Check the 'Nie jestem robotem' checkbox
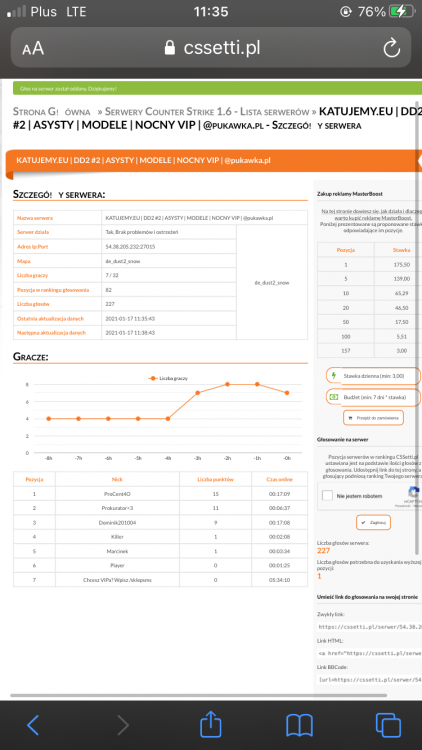The height and width of the screenshot is (750, 422). pos(327,496)
